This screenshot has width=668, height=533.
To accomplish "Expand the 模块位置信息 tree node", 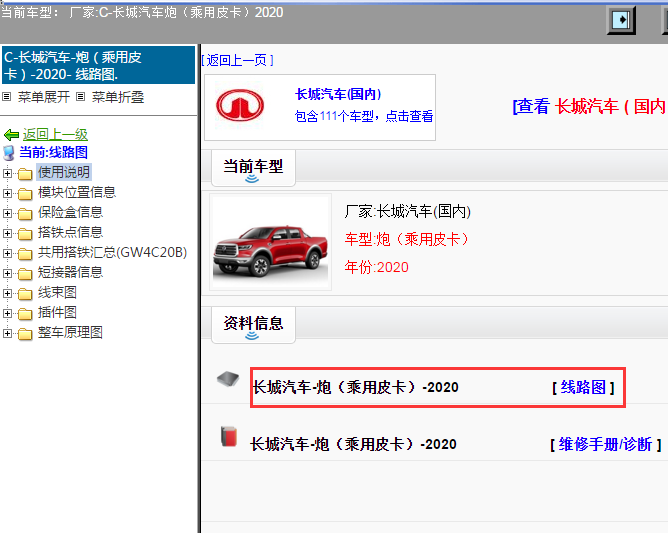I will [x=7, y=193].
